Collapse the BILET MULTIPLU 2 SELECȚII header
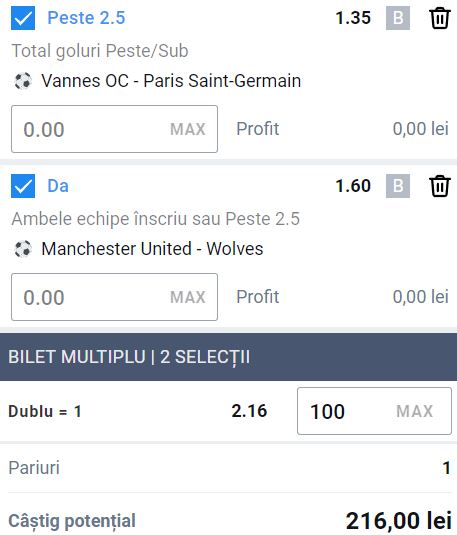 (x=228, y=357)
